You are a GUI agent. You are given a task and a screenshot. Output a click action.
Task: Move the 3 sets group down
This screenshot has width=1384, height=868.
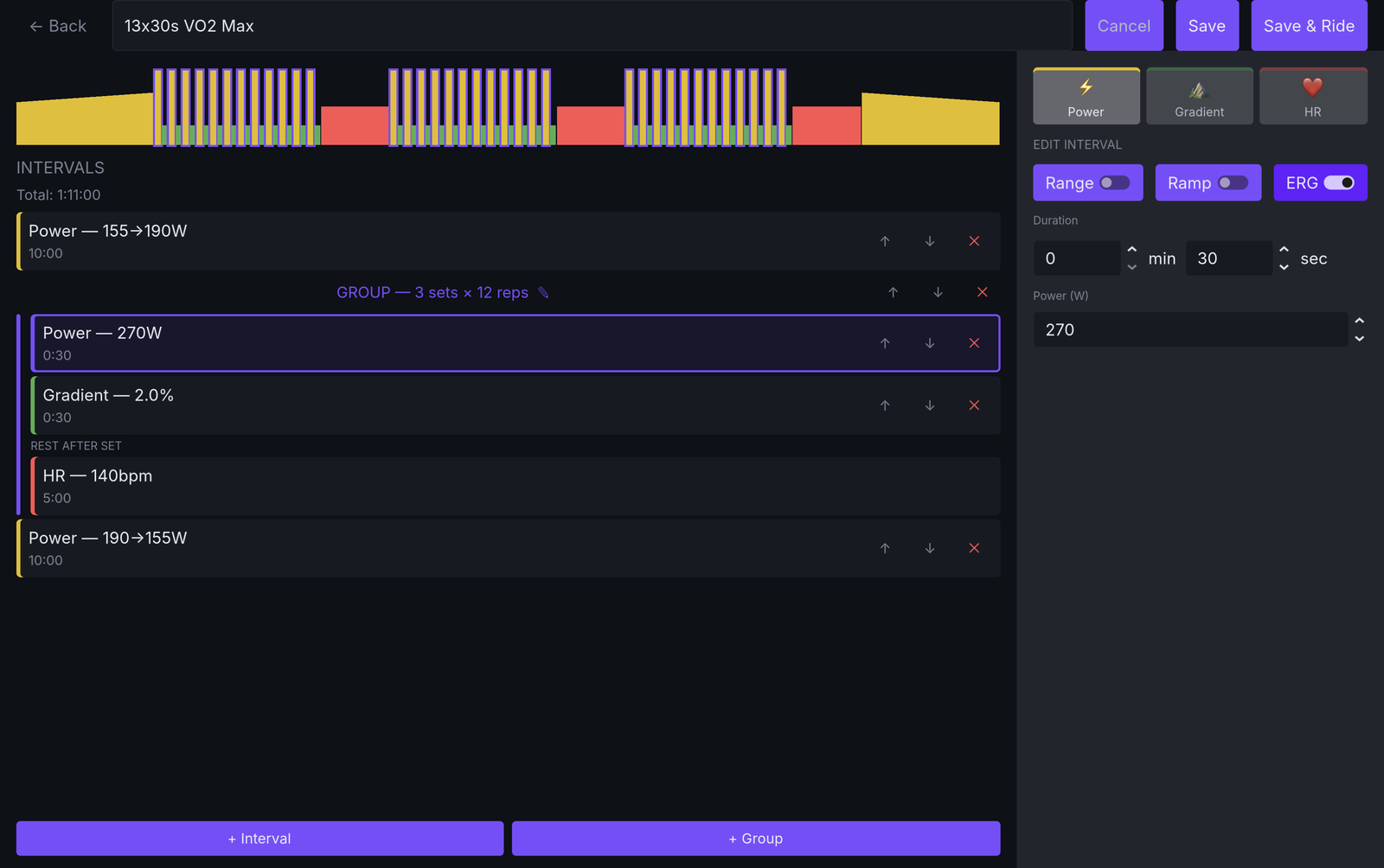tap(938, 292)
